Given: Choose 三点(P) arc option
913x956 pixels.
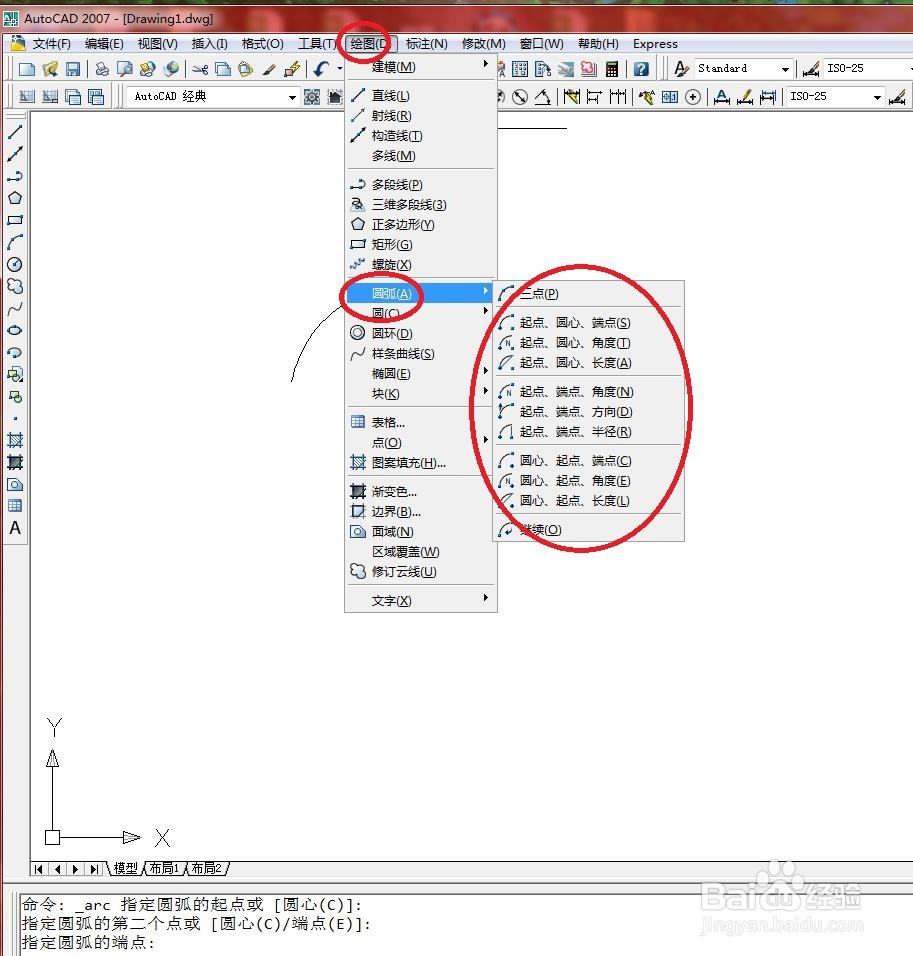Looking at the screenshot, I should (x=589, y=293).
